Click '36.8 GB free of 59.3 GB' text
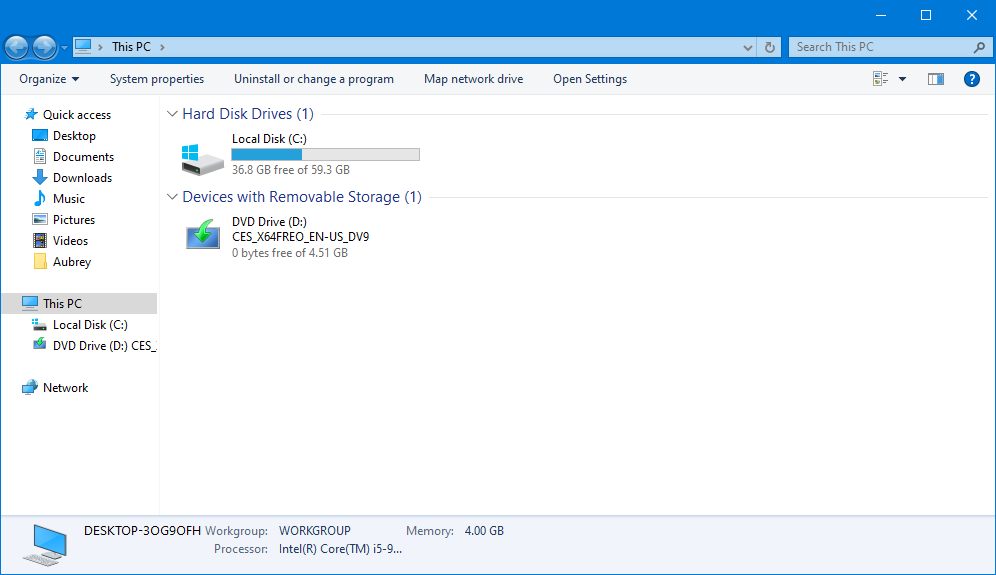The width and height of the screenshot is (996, 575). (x=291, y=170)
